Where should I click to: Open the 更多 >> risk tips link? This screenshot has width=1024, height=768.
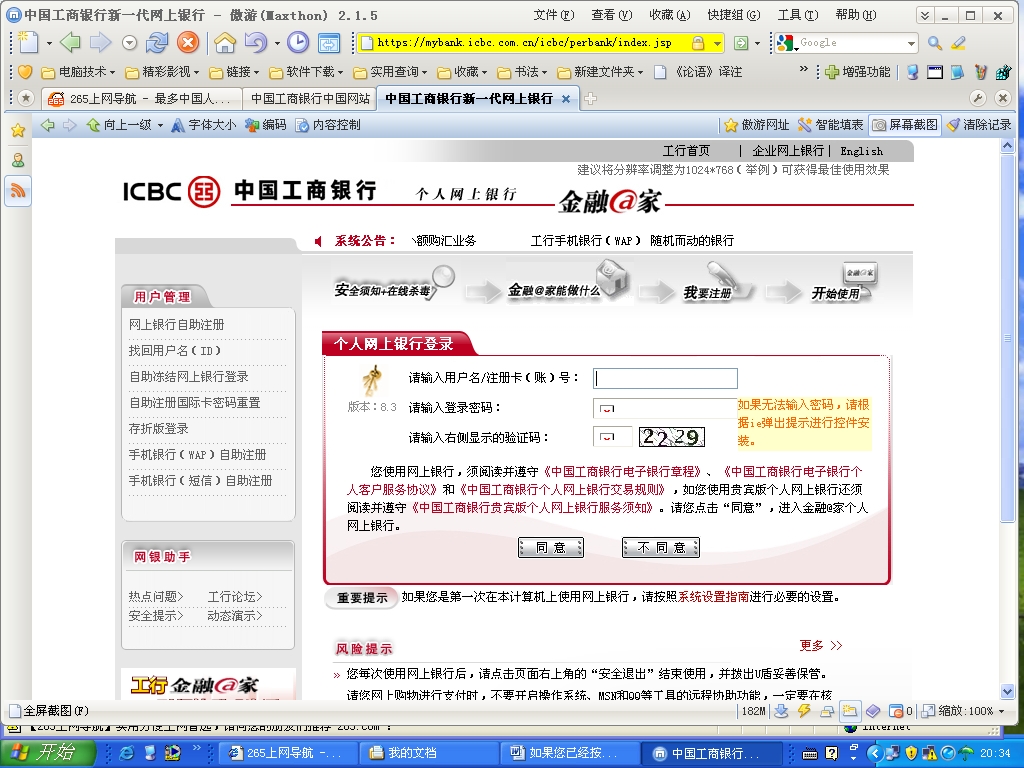(x=820, y=645)
